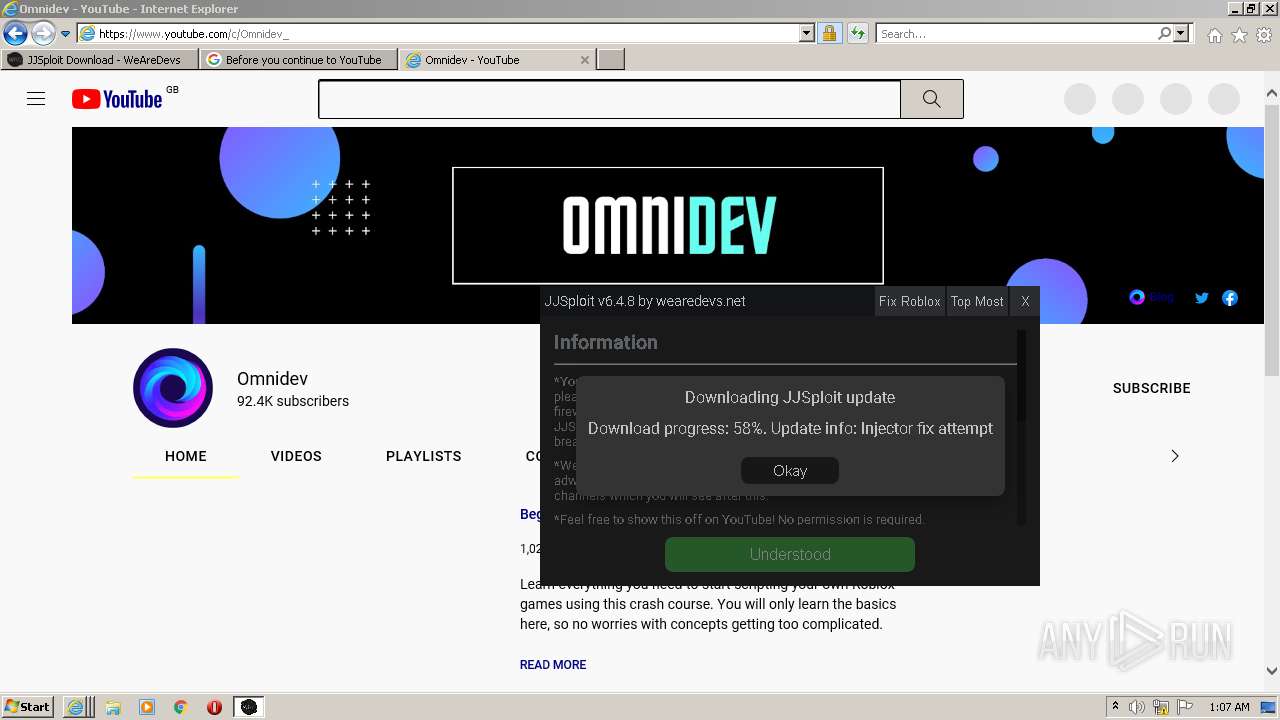Show hidden tray icons arrow

(1115, 707)
